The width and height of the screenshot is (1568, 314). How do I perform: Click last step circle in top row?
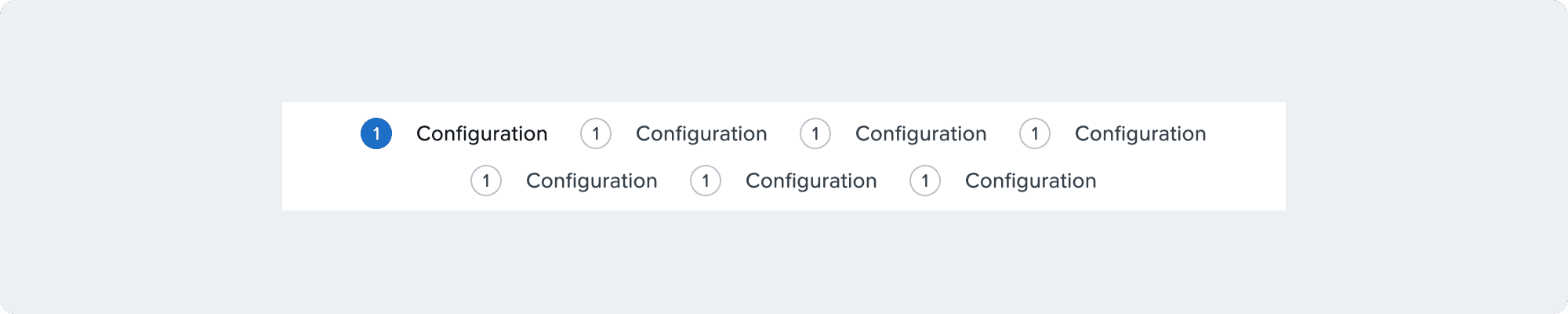(1035, 133)
